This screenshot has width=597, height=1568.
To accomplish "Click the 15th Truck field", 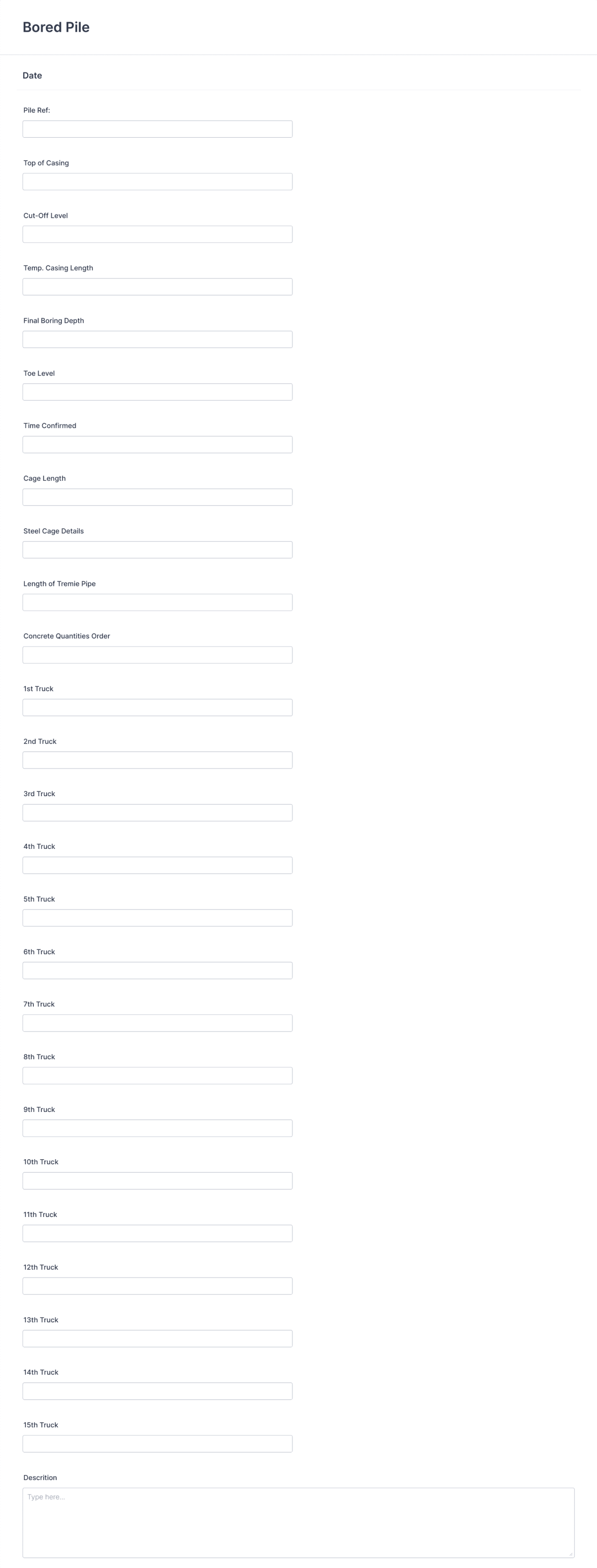I will [157, 1443].
